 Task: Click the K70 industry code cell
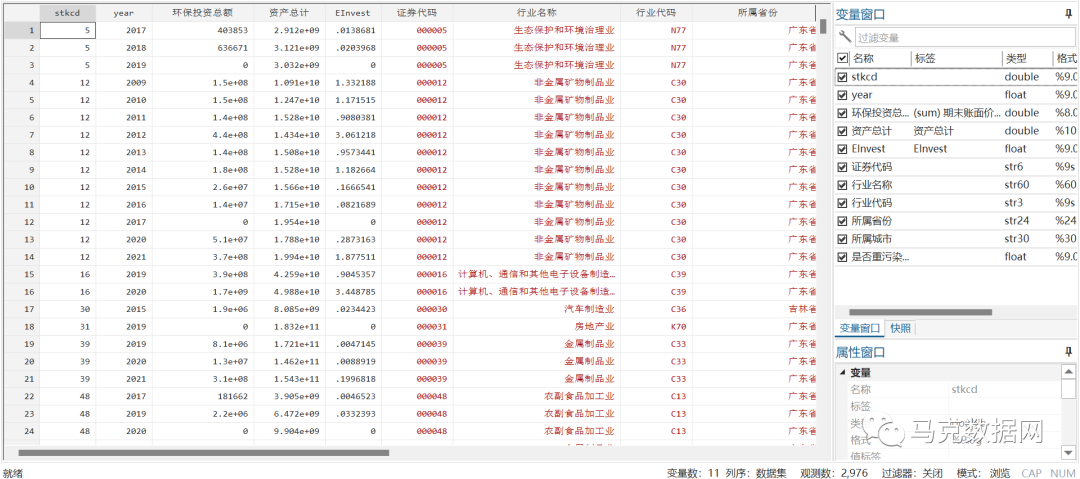tap(656, 326)
